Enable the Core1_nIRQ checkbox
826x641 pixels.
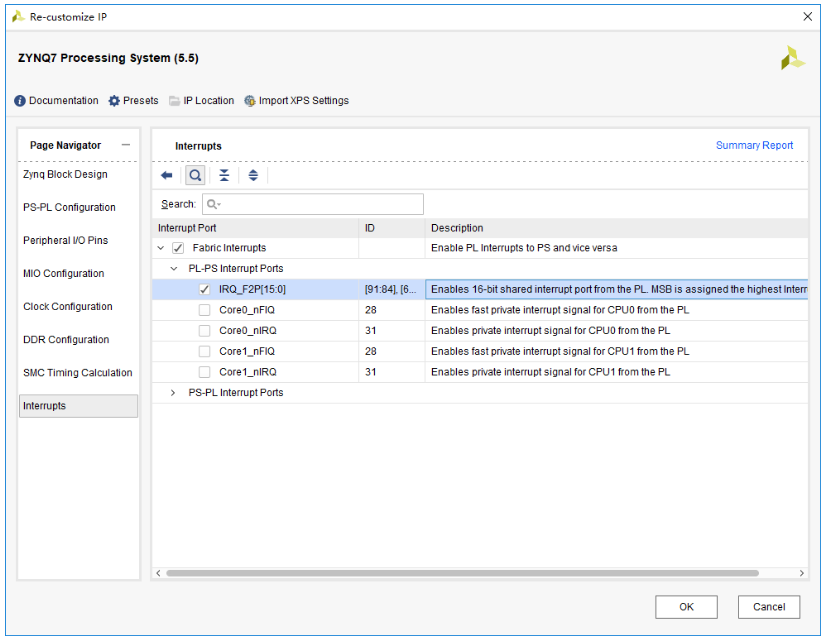coord(204,372)
